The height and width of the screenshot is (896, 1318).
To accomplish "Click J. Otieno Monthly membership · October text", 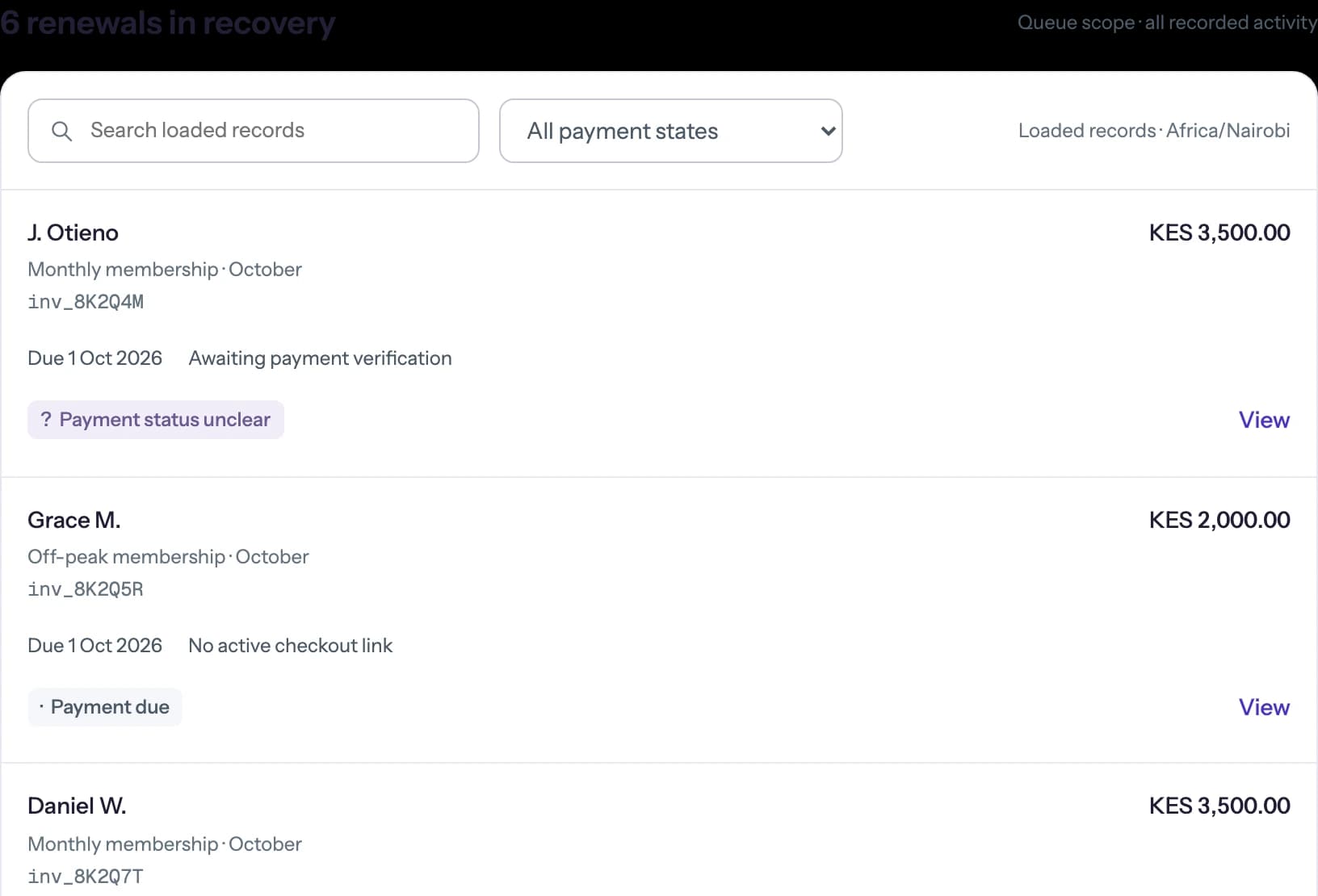I will 165,270.
